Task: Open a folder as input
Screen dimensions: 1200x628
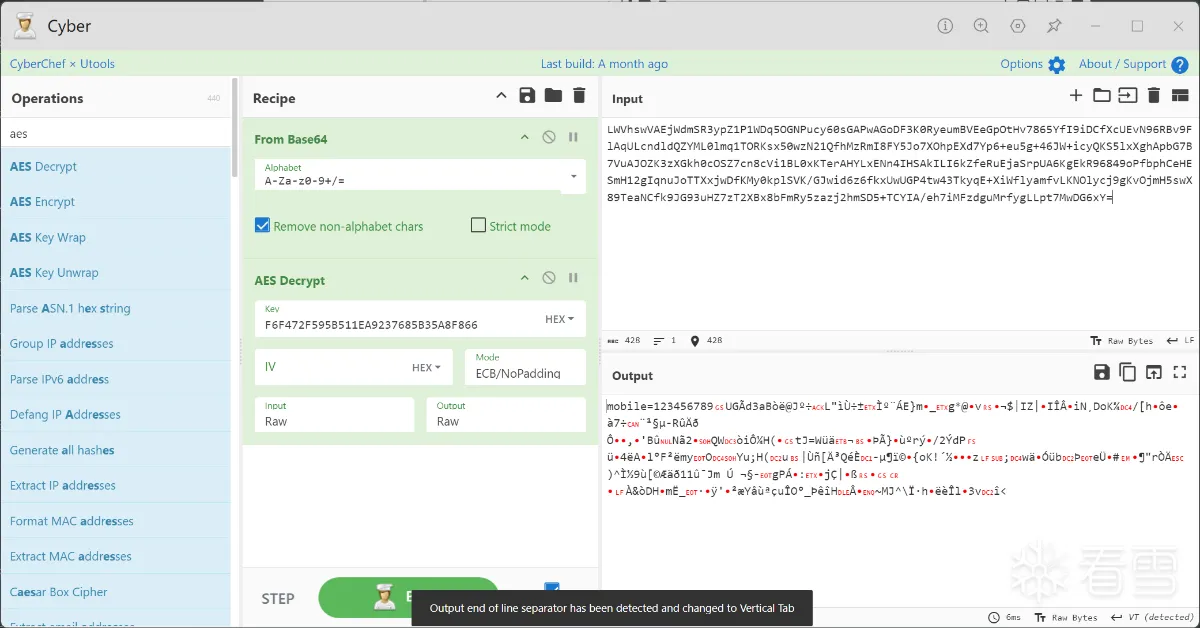Action: 1101,96
